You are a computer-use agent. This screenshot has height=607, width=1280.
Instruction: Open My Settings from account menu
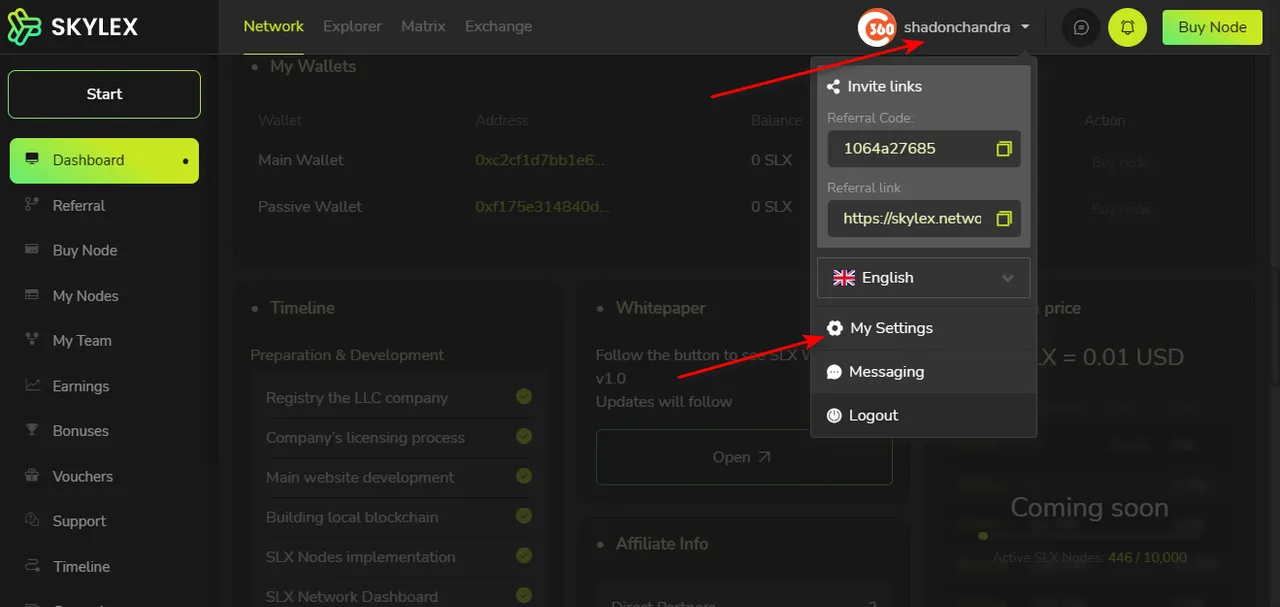click(923, 328)
